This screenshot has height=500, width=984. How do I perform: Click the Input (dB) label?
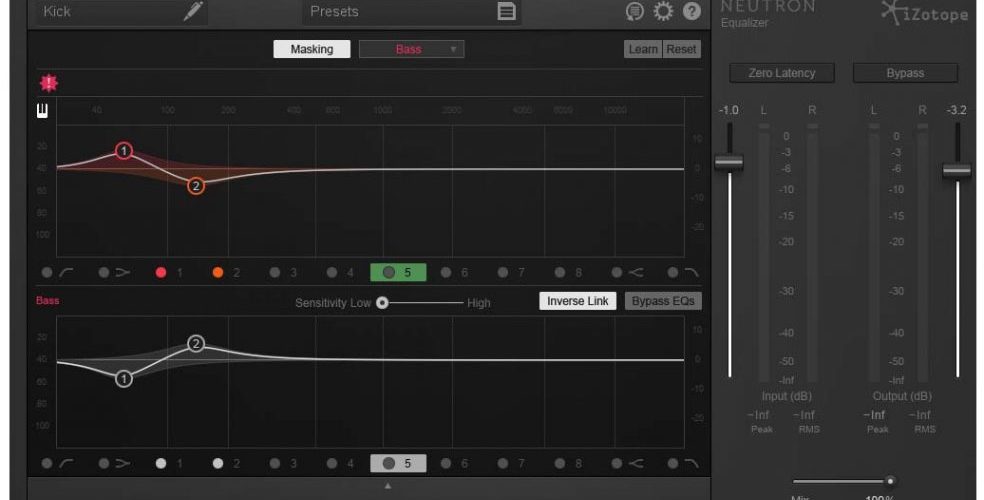786,396
